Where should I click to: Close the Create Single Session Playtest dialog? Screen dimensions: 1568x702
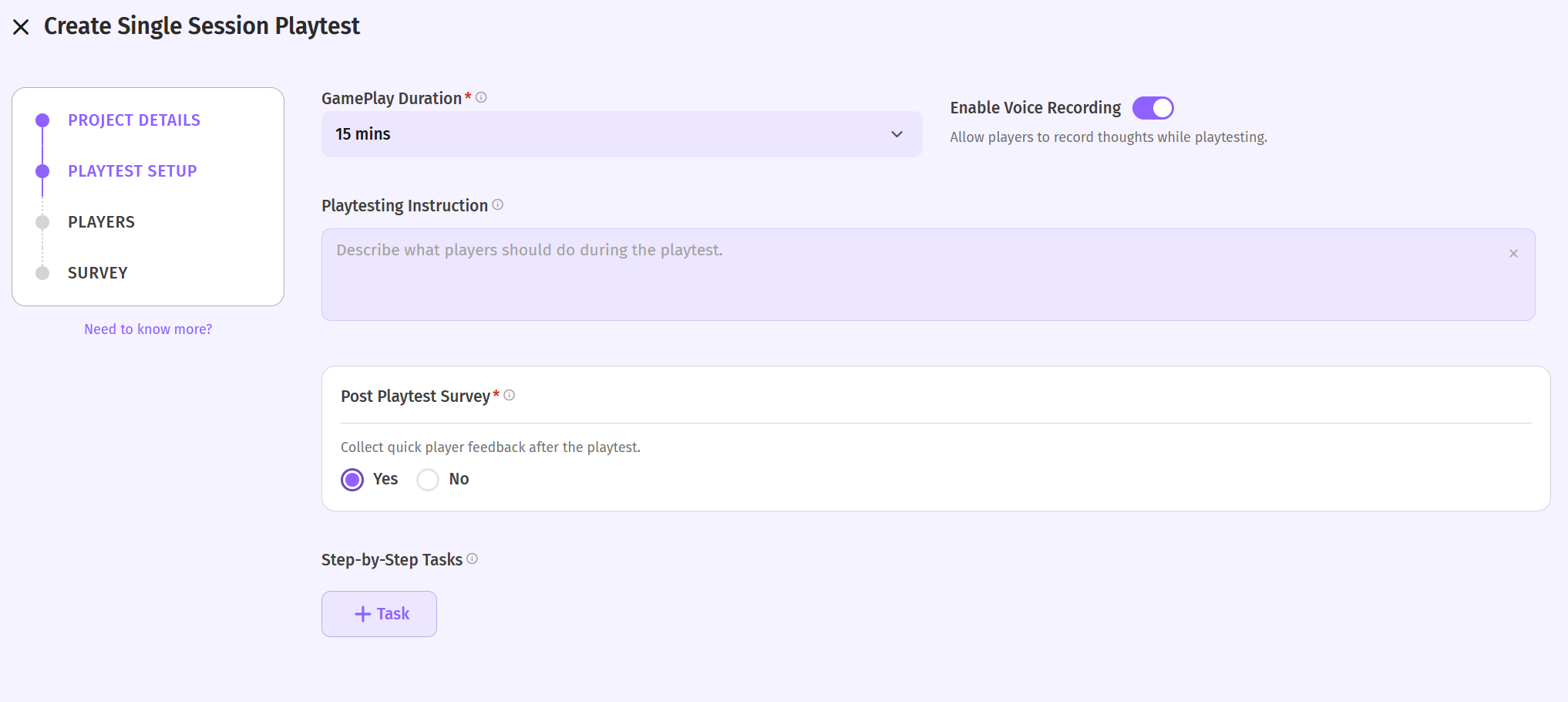click(21, 27)
